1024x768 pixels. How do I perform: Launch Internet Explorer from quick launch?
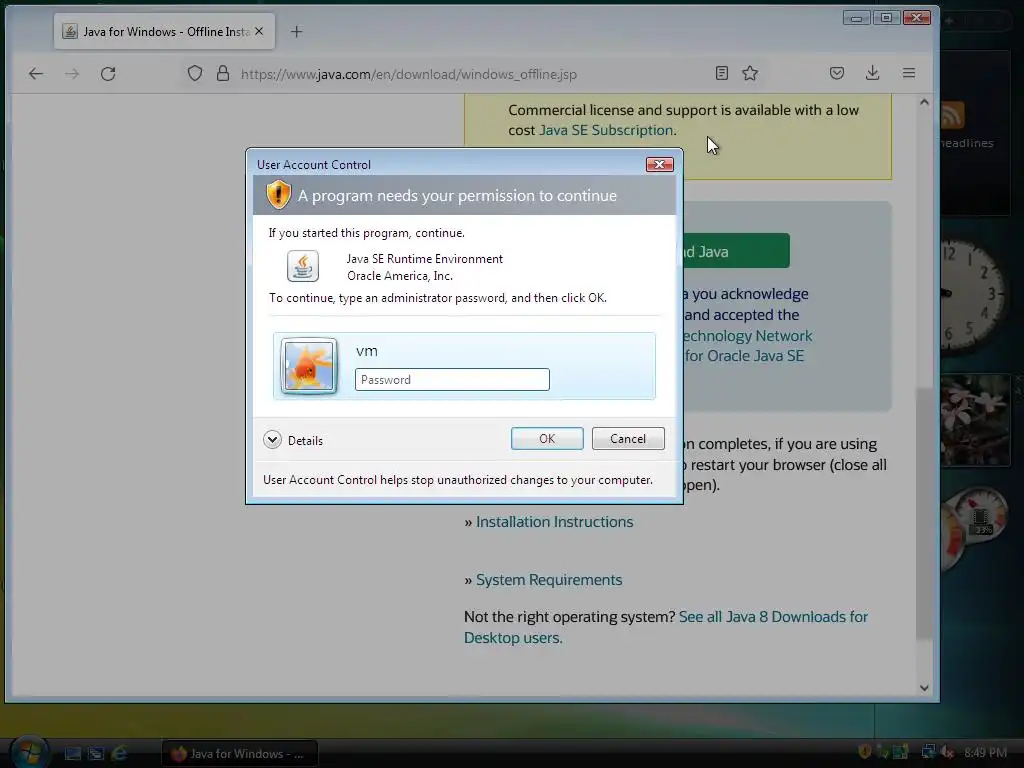(x=120, y=754)
